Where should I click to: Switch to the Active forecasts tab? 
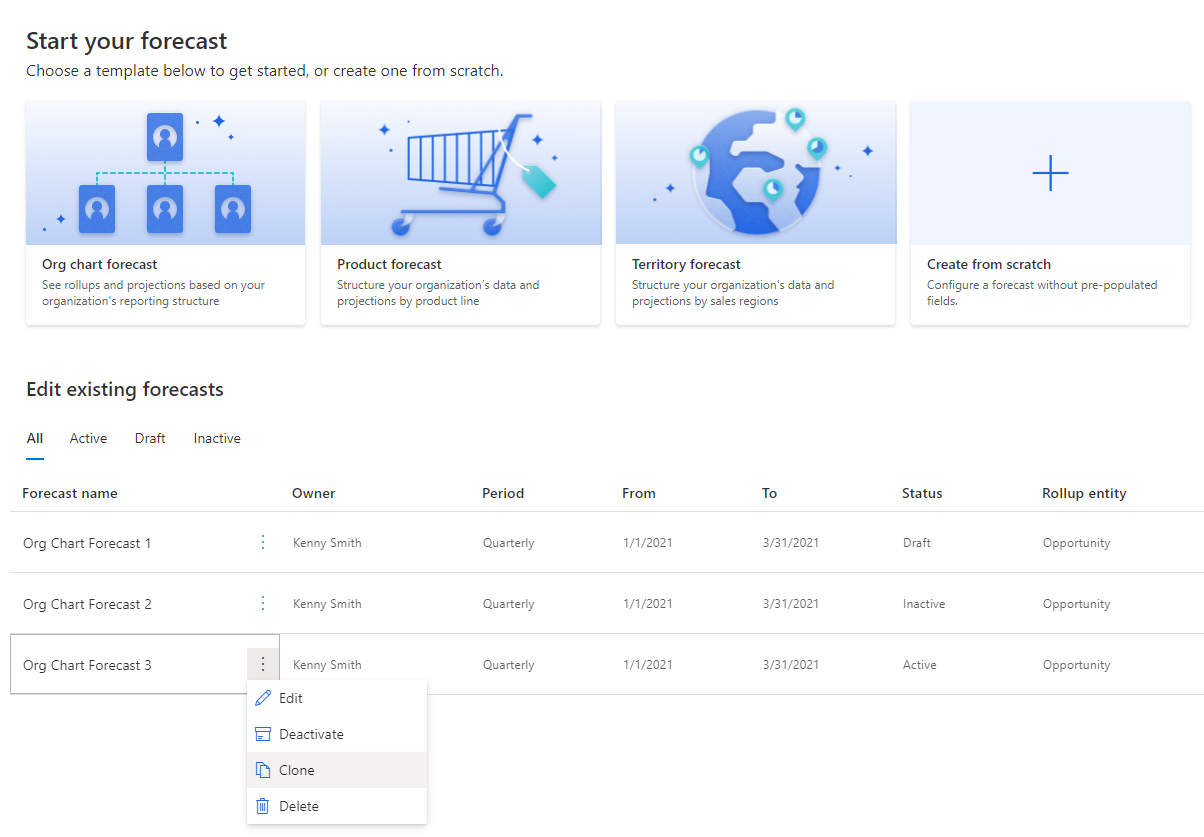(88, 438)
